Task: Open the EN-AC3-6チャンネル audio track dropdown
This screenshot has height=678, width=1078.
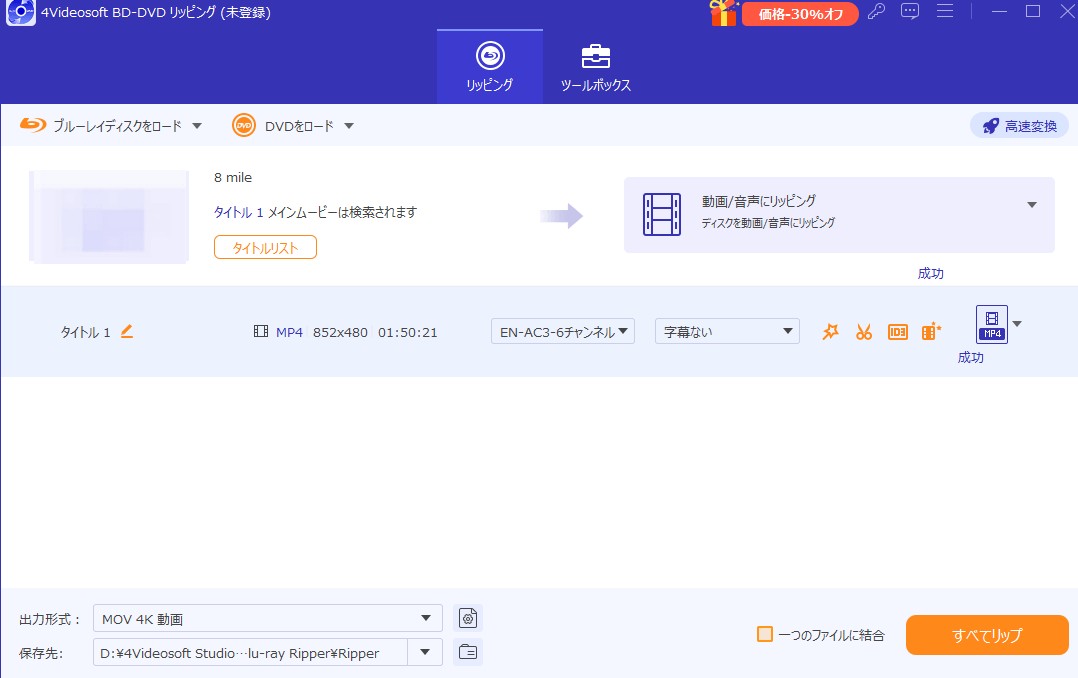Action: coord(562,331)
